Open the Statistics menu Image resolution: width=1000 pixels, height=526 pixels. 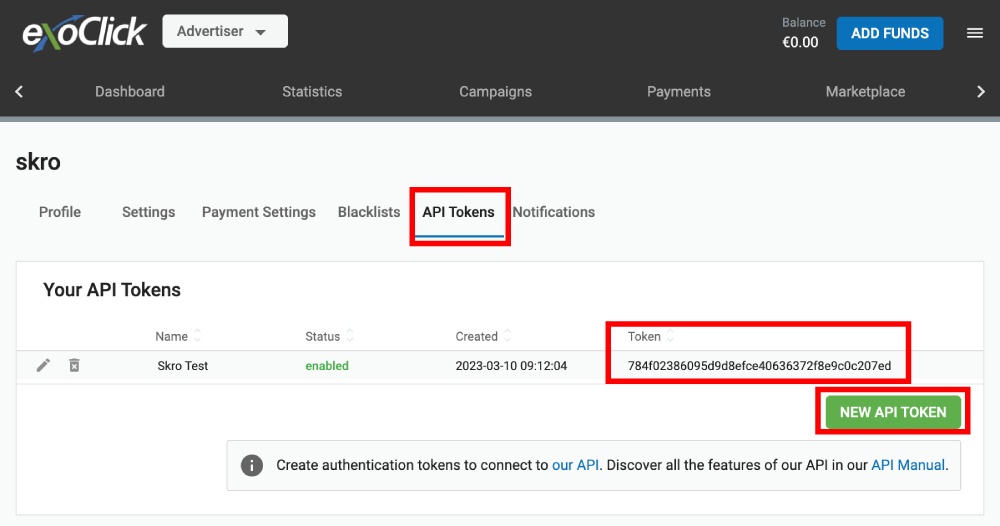pos(312,92)
